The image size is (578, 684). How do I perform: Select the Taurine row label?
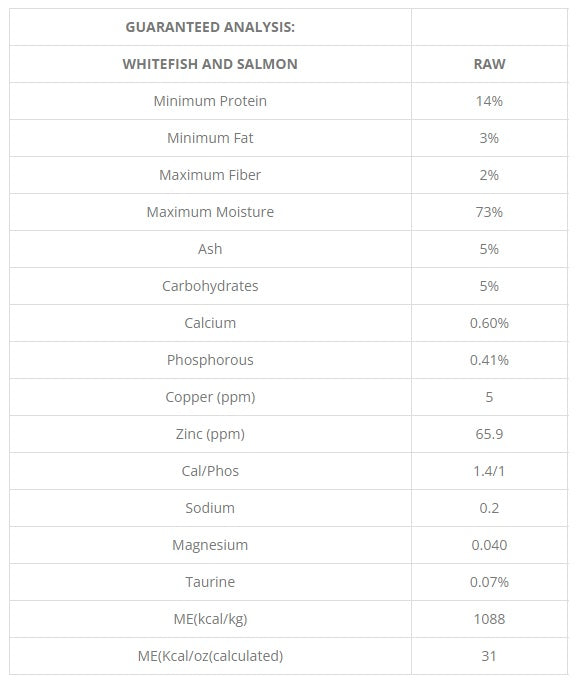point(210,582)
